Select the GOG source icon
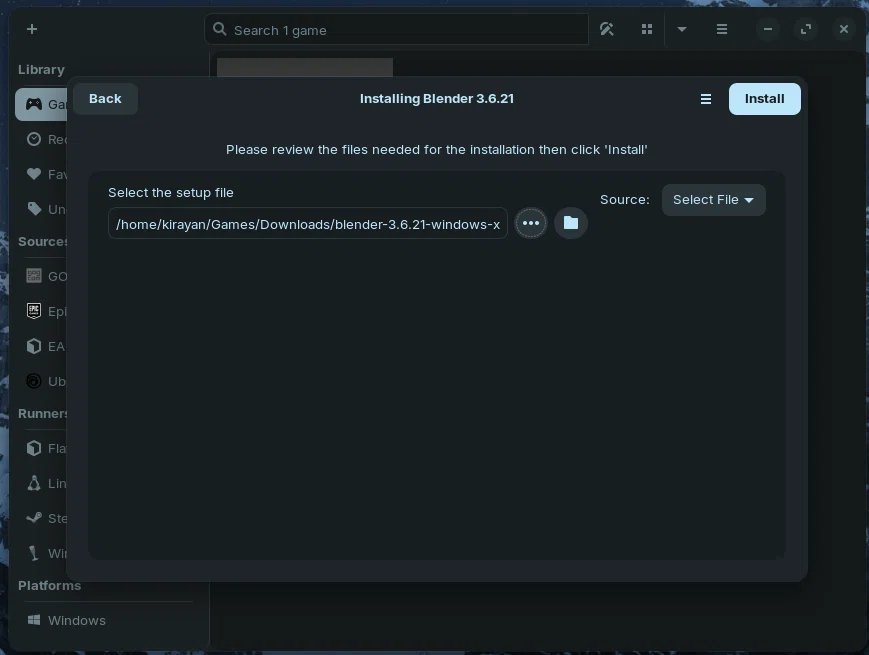 coord(34,275)
